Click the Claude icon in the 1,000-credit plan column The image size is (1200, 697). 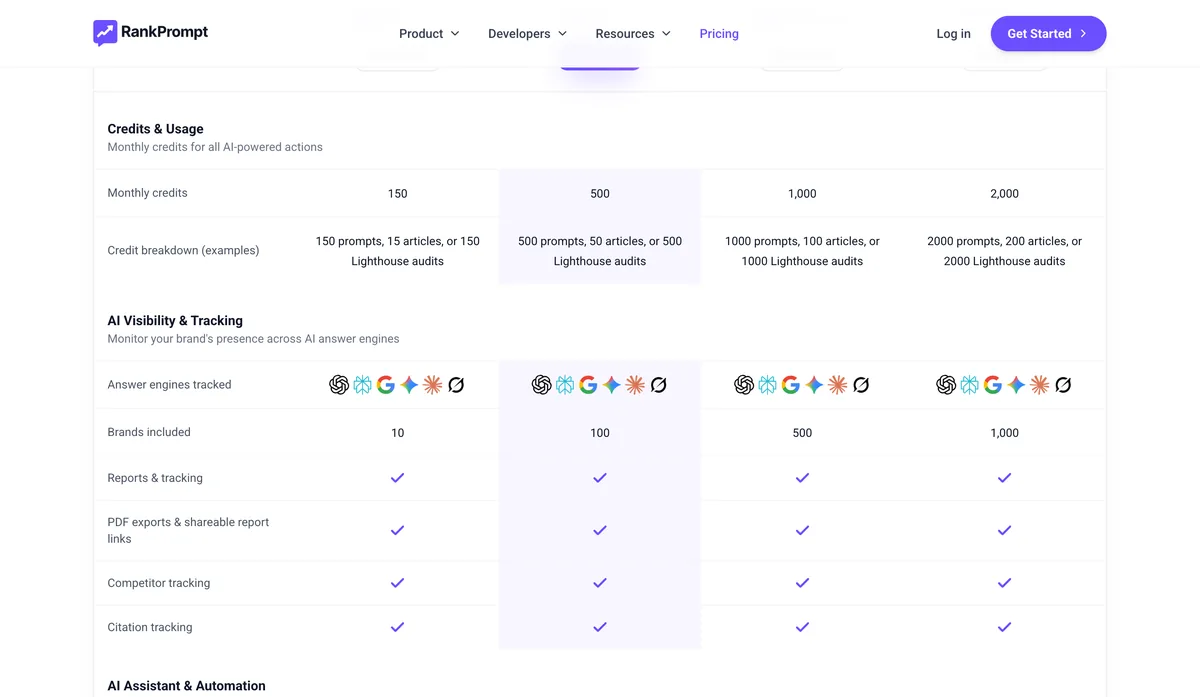[838, 385]
